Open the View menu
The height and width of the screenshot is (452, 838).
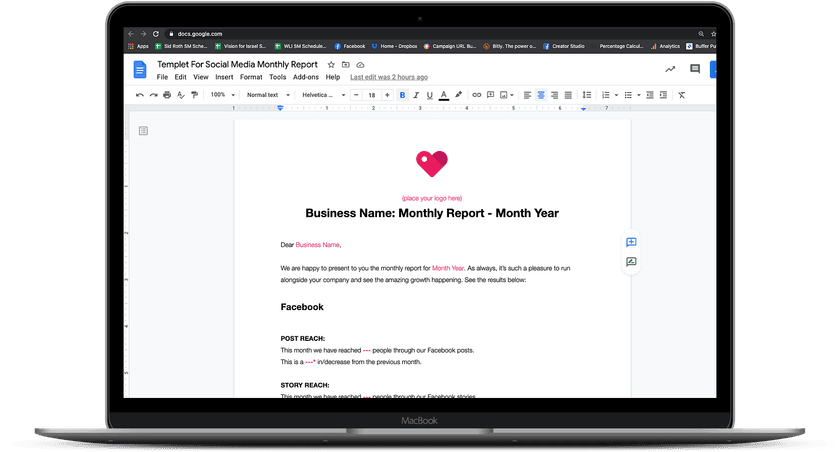[x=201, y=77]
